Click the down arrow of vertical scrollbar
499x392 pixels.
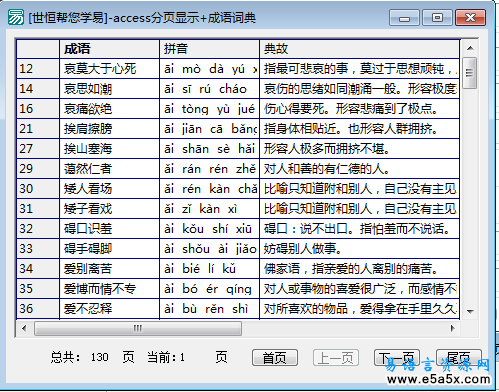click(470, 312)
